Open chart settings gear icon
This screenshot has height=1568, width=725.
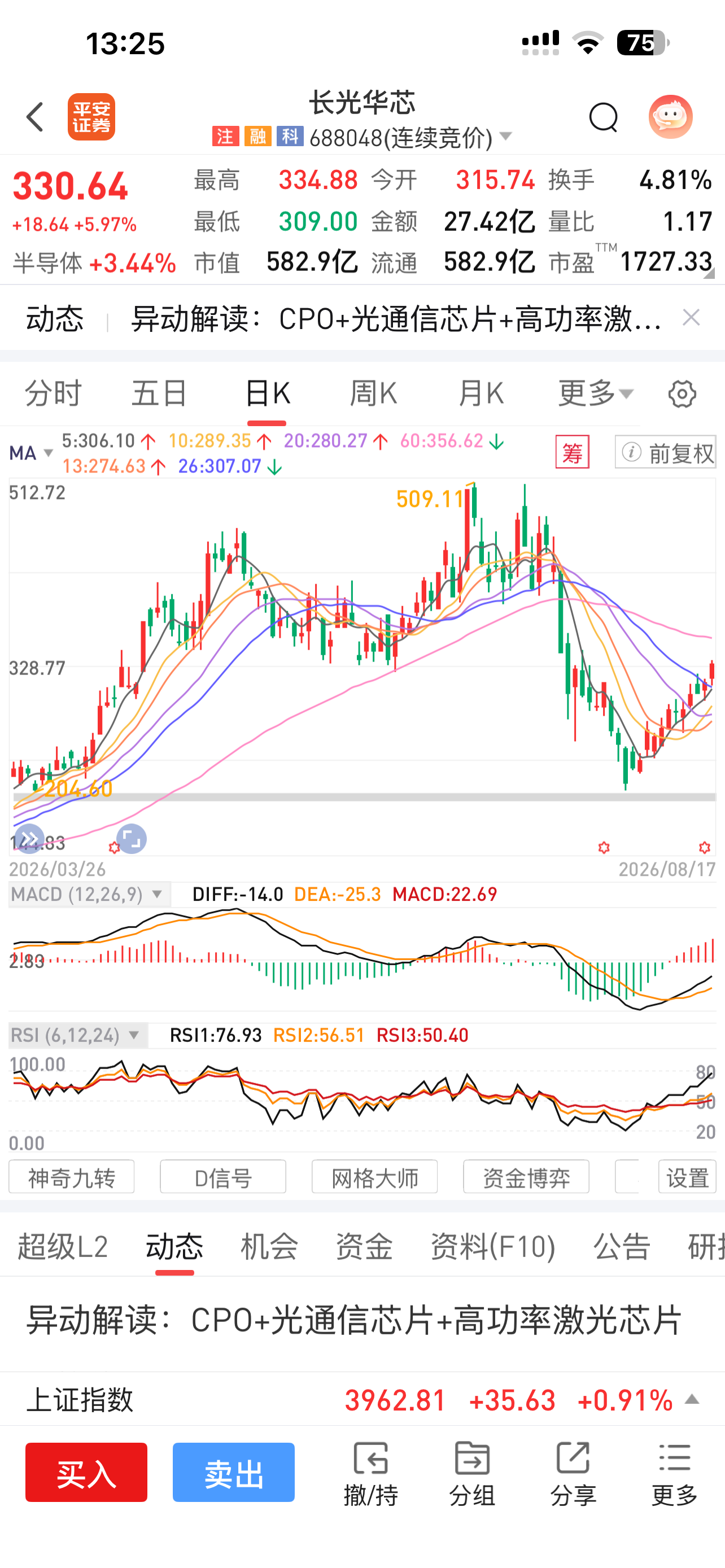682,394
